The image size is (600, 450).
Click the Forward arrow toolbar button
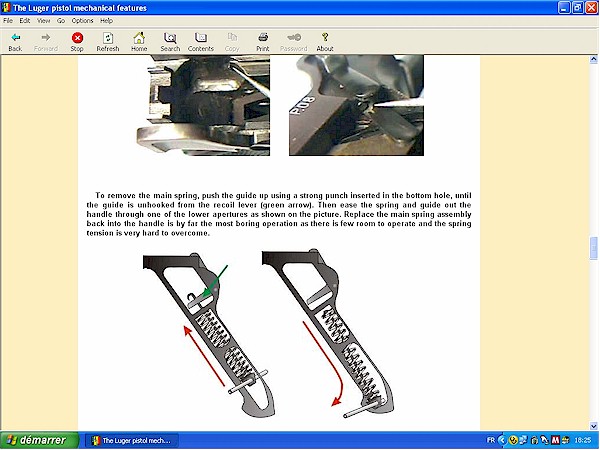[46, 42]
